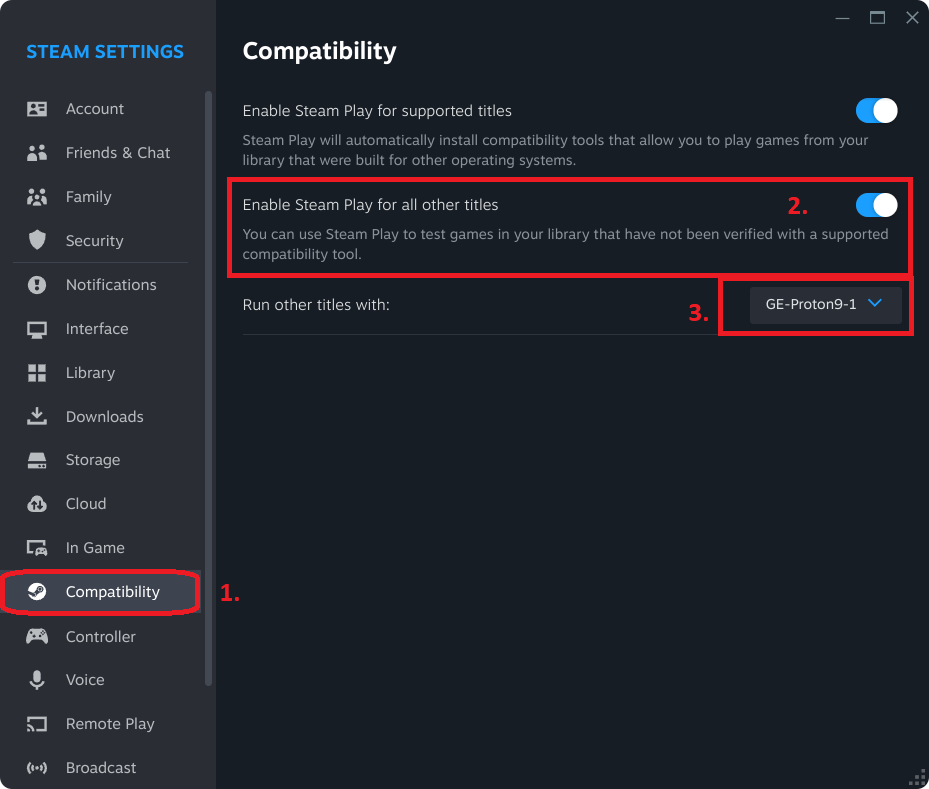The height and width of the screenshot is (789, 929).
Task: Click the Security shield icon
Action: 37,240
